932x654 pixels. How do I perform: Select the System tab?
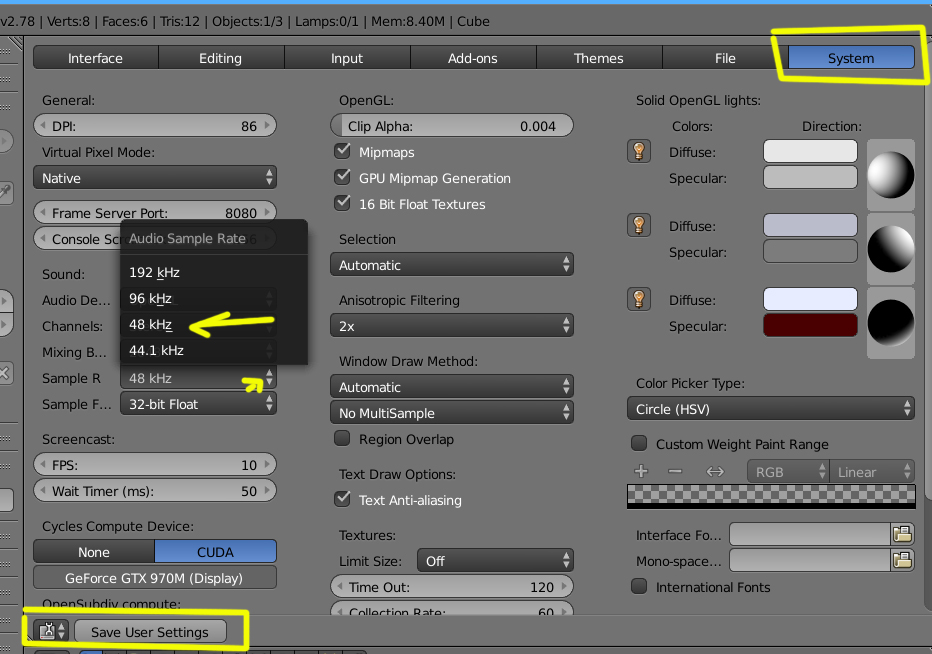click(851, 58)
